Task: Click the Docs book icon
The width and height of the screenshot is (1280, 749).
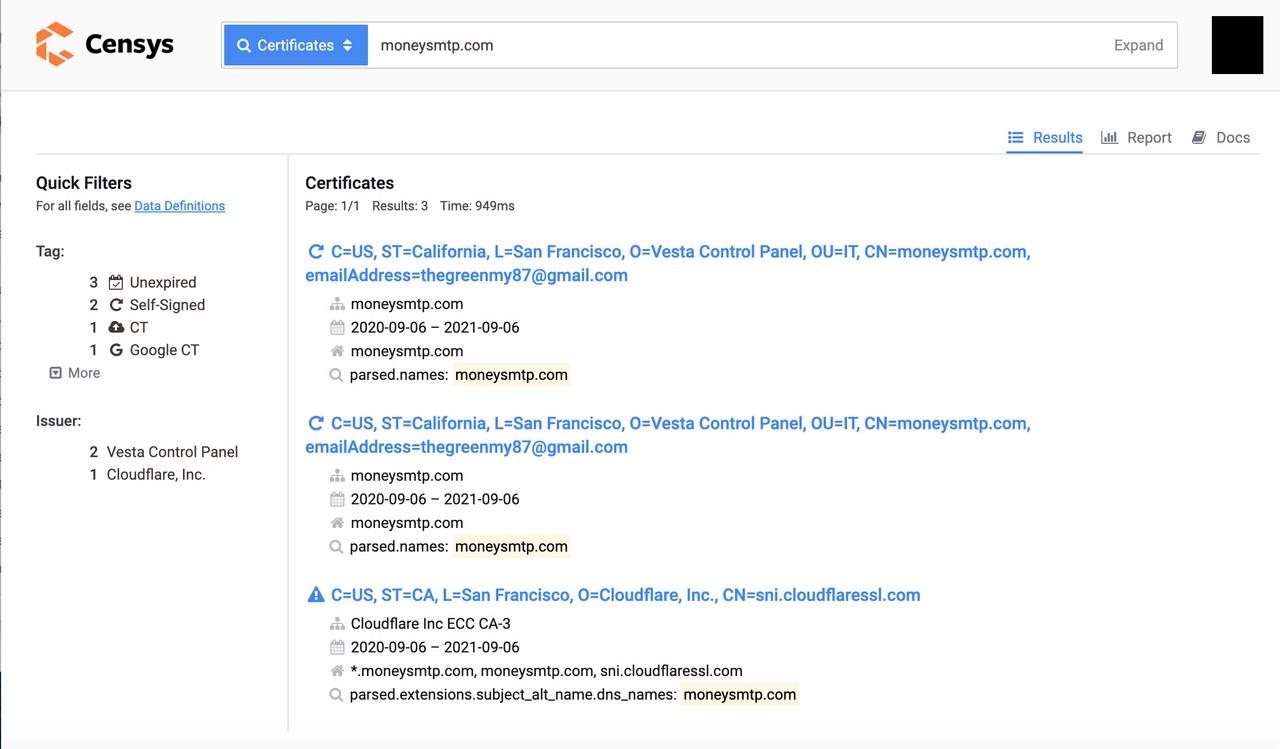Action: [1198, 137]
